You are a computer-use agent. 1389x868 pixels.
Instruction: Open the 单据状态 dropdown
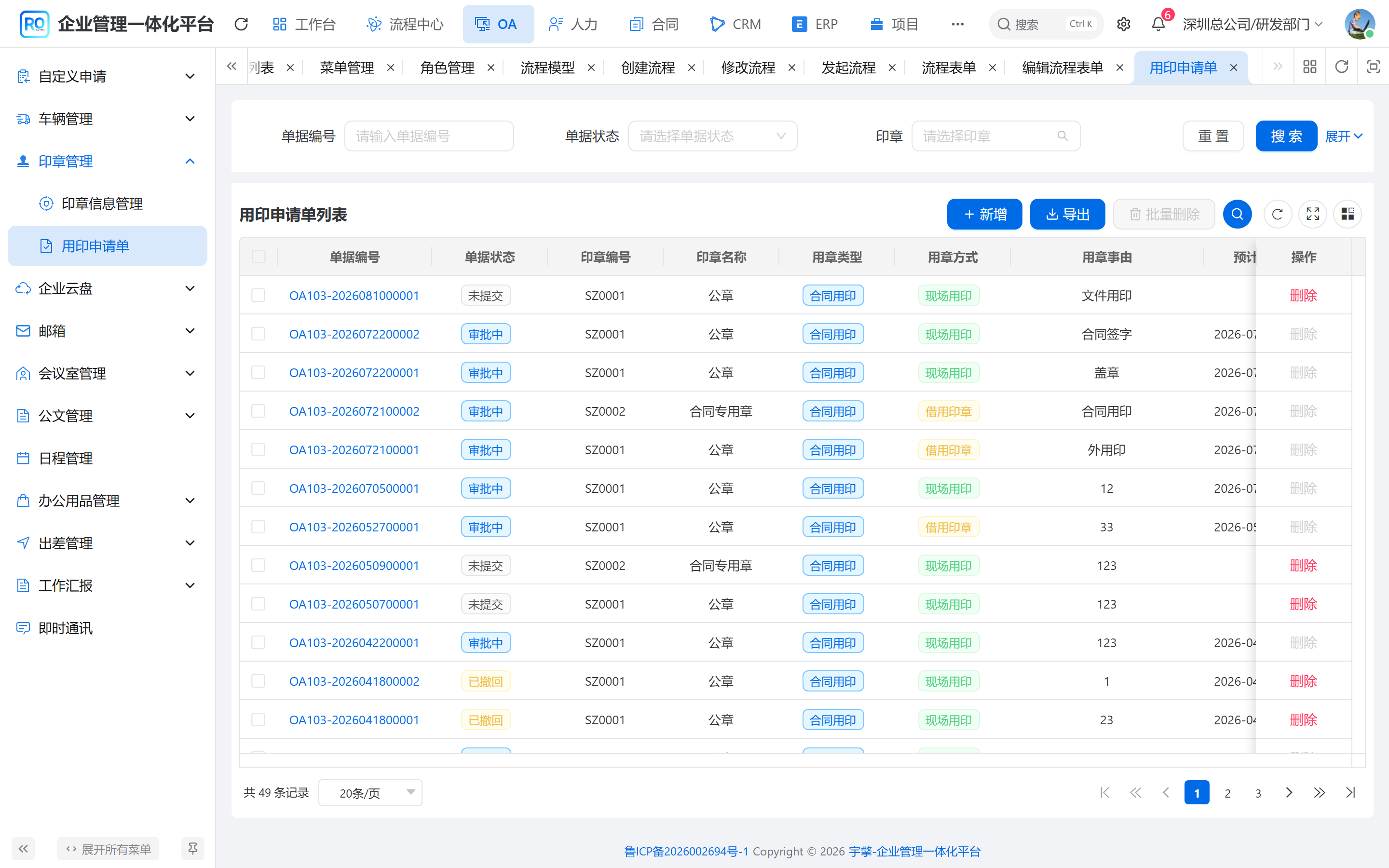point(712,136)
